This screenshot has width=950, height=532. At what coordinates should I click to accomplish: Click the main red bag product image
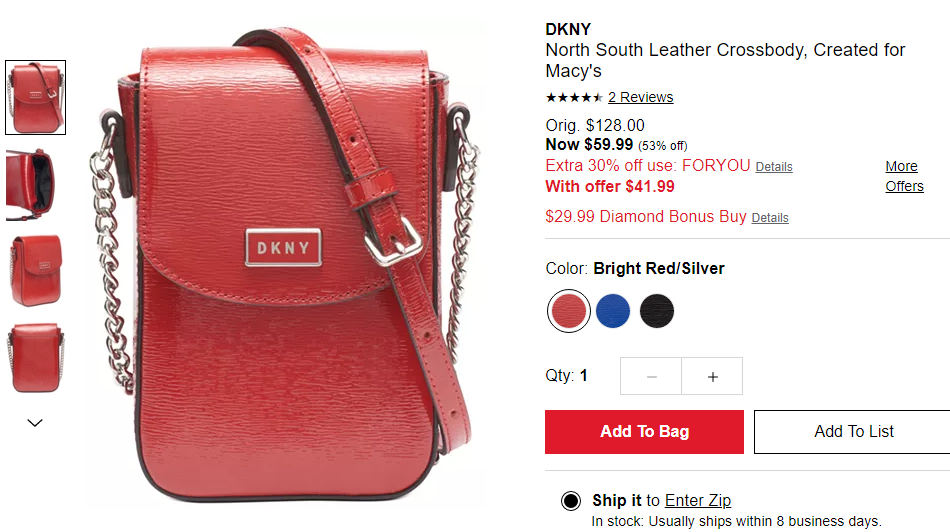pos(285,265)
